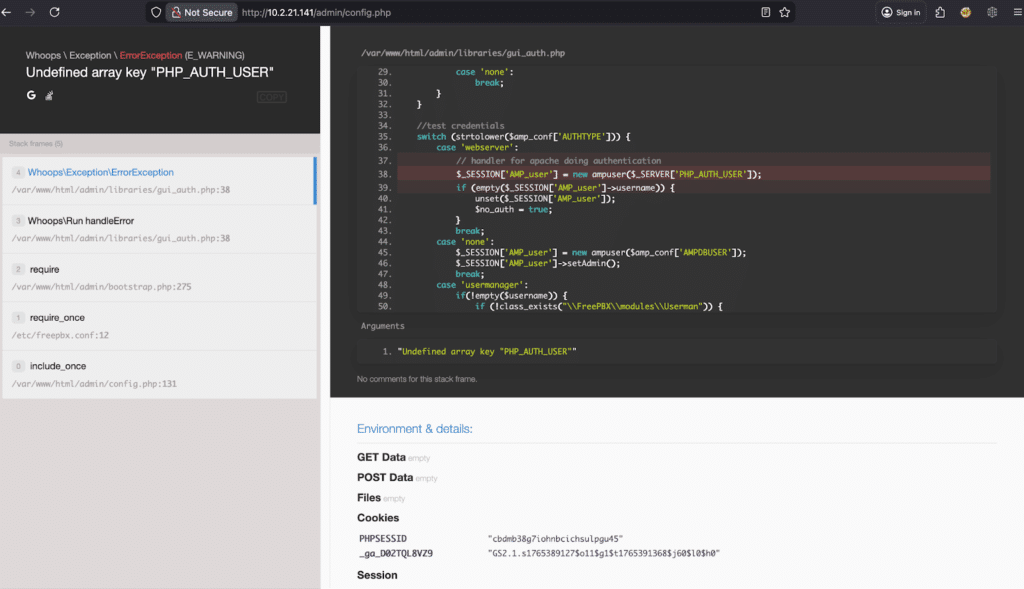Toggle reader view in address bar
This screenshot has height=589, width=1024.
pos(765,12)
